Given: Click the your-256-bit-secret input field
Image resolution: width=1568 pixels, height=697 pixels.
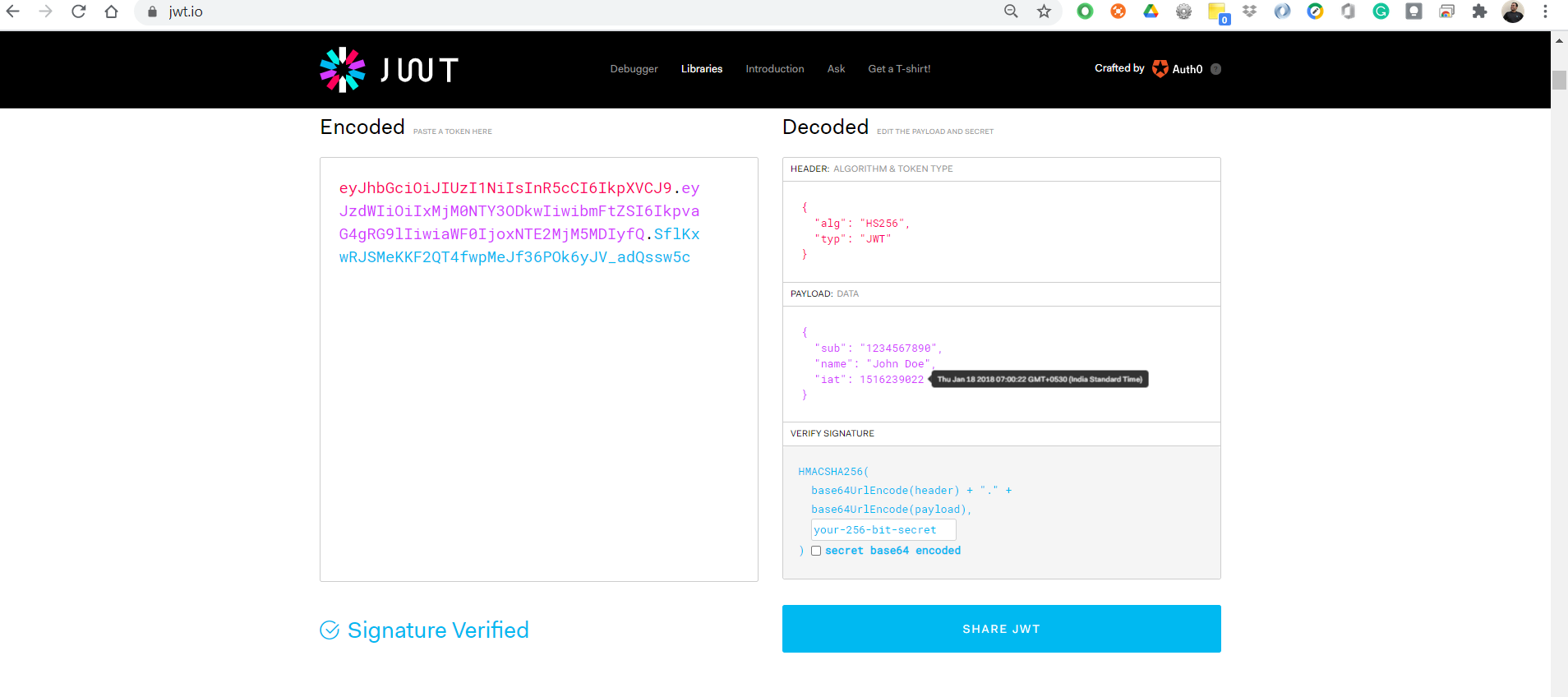Looking at the screenshot, I should pyautogui.click(x=883, y=529).
